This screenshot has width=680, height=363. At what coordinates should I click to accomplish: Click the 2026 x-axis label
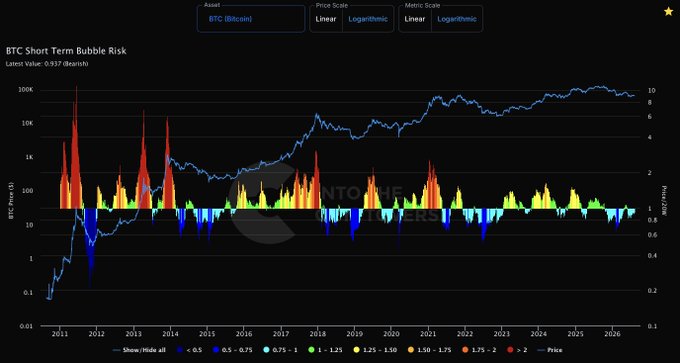pos(612,334)
